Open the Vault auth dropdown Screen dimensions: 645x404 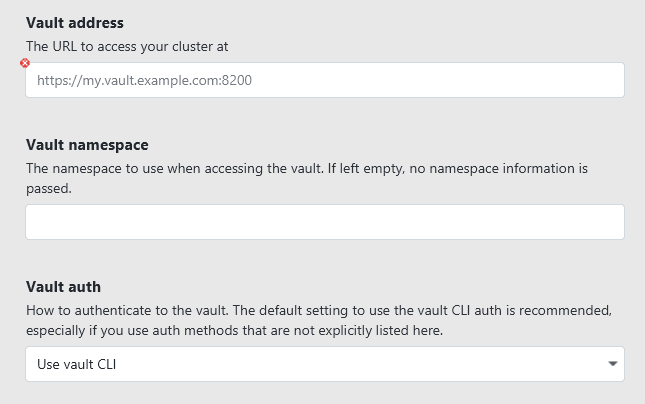(x=325, y=364)
